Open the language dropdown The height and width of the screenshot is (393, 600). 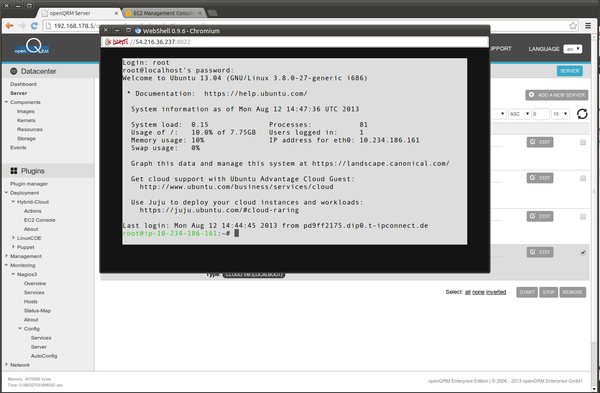click(x=573, y=49)
